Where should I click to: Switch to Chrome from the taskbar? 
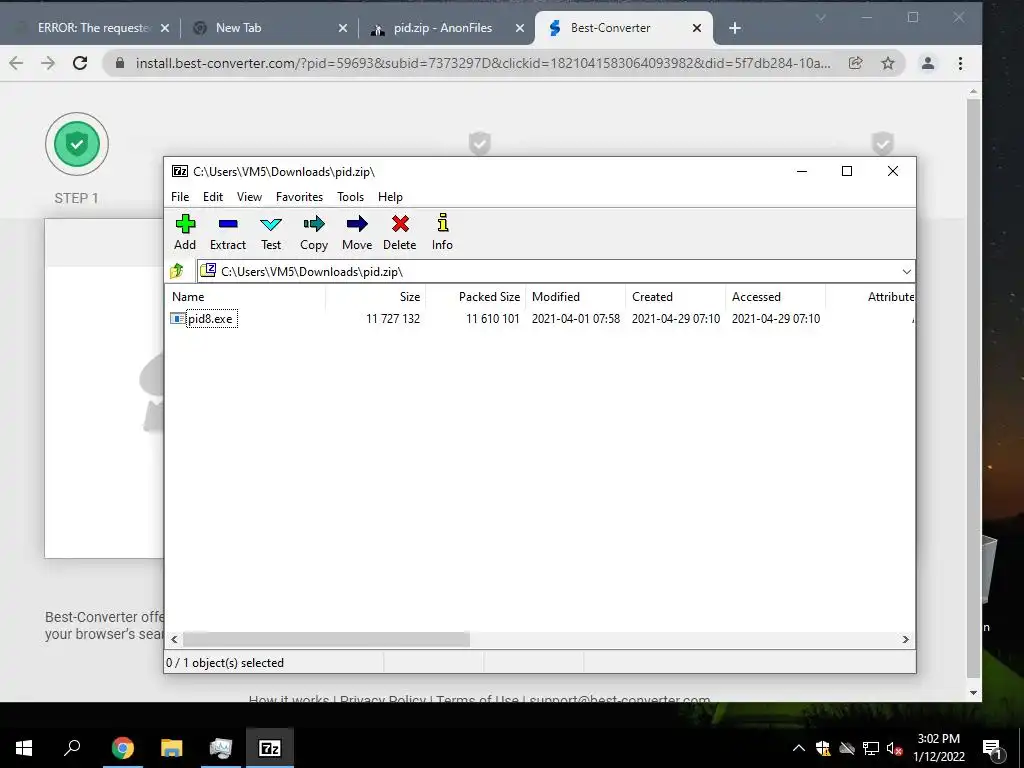pyautogui.click(x=123, y=748)
